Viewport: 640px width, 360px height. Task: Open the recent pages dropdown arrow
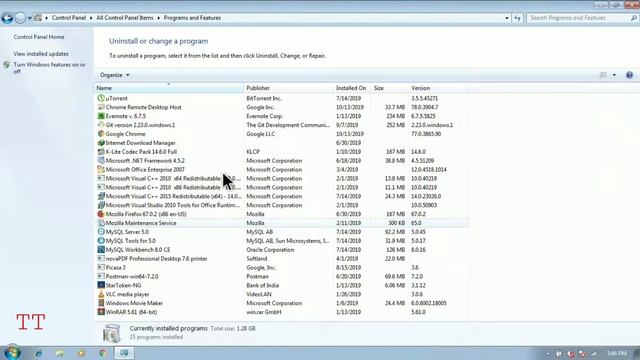(30, 18)
